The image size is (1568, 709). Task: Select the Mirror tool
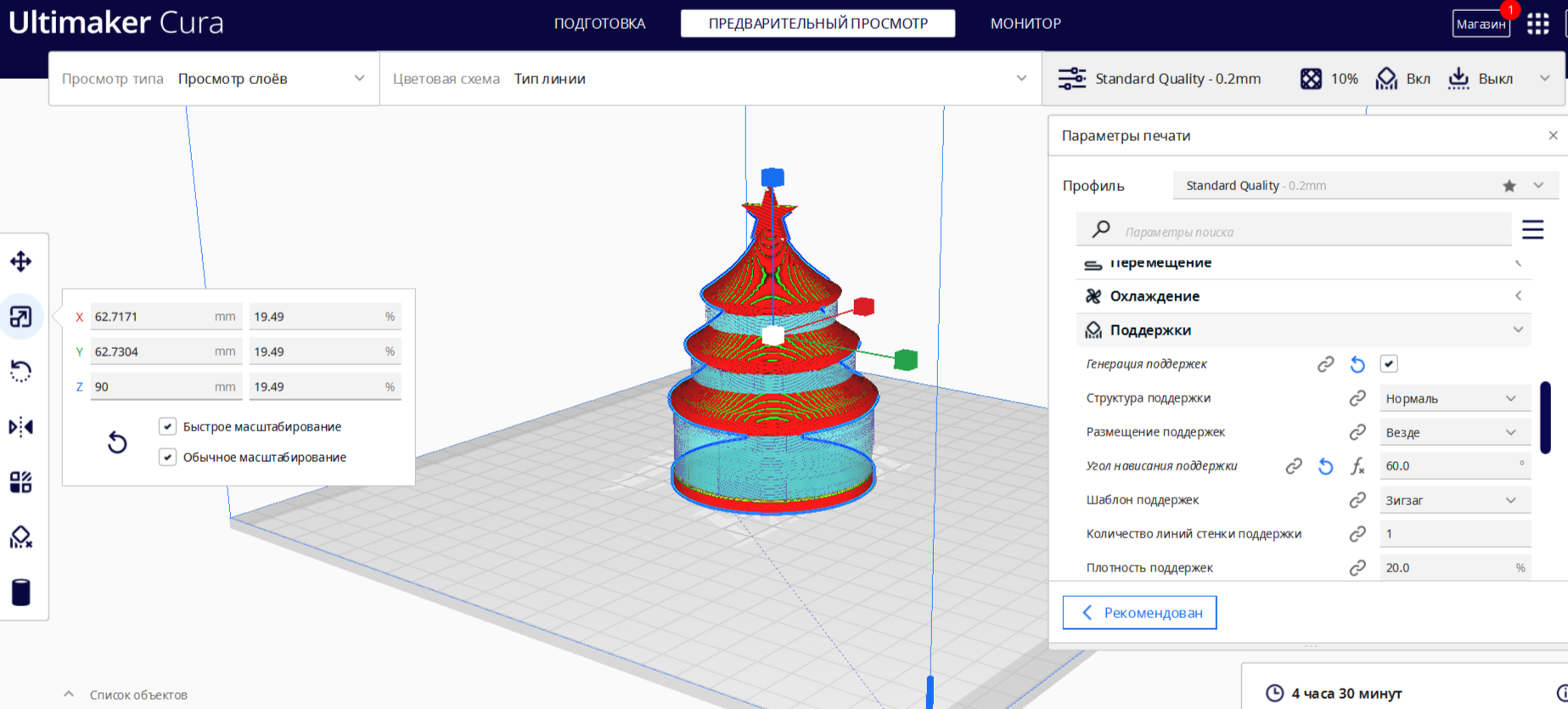click(21, 426)
